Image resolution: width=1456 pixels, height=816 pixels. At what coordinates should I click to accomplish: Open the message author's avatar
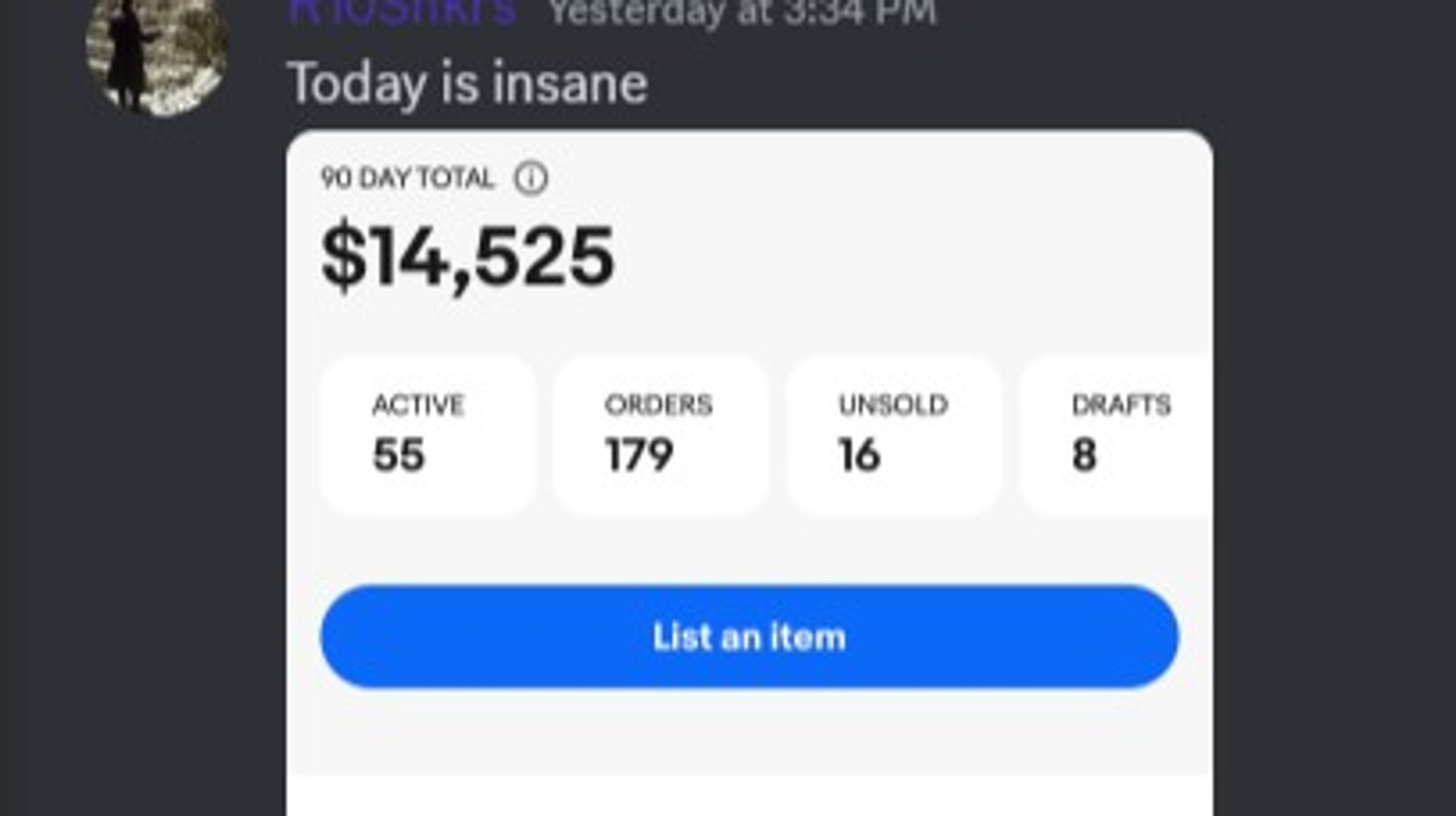point(157,54)
